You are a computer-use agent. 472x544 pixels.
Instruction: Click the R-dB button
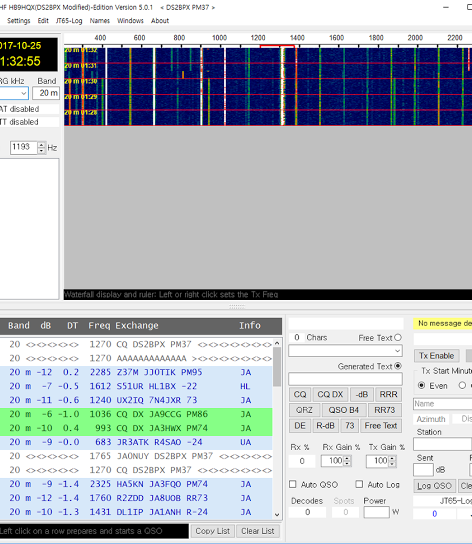(x=325, y=426)
